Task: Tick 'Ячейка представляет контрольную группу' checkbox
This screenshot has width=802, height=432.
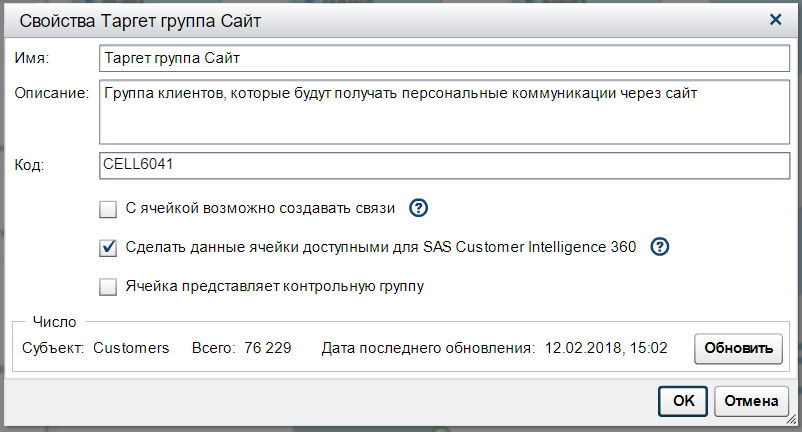Action: pyautogui.click(x=109, y=287)
